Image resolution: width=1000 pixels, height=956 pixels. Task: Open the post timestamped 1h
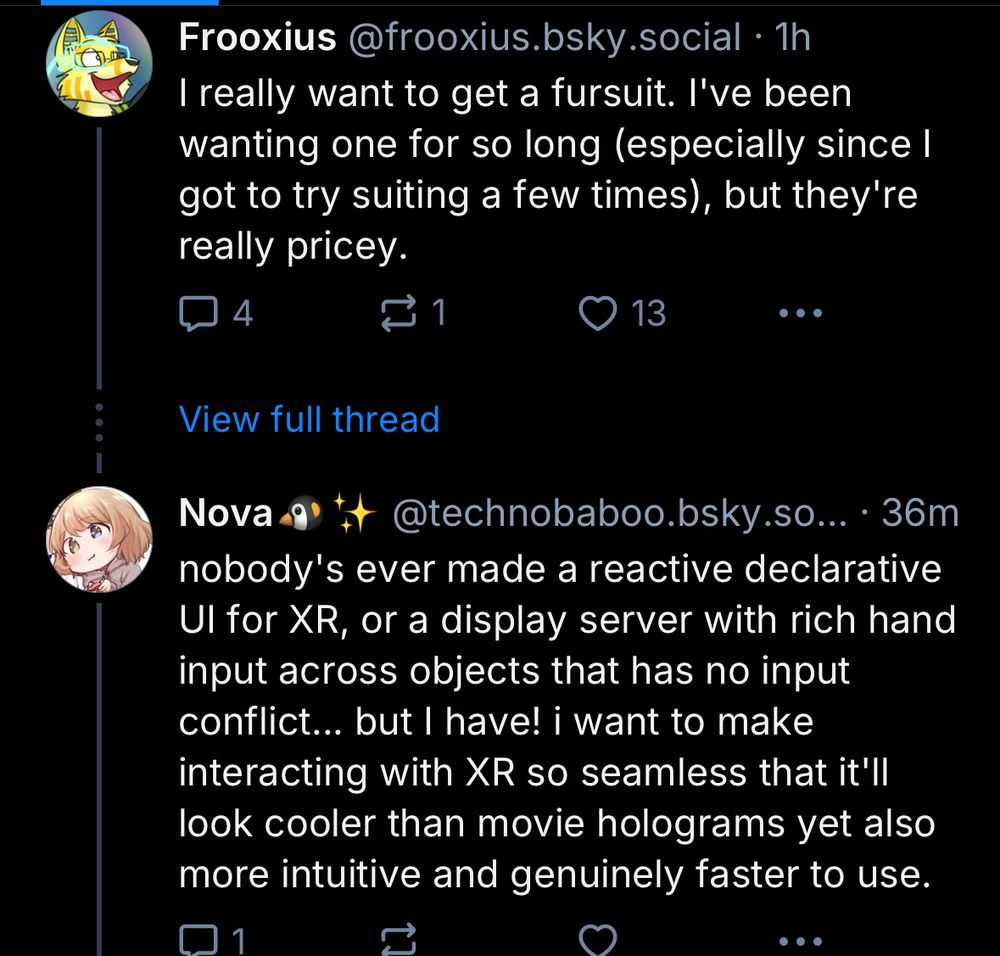793,38
